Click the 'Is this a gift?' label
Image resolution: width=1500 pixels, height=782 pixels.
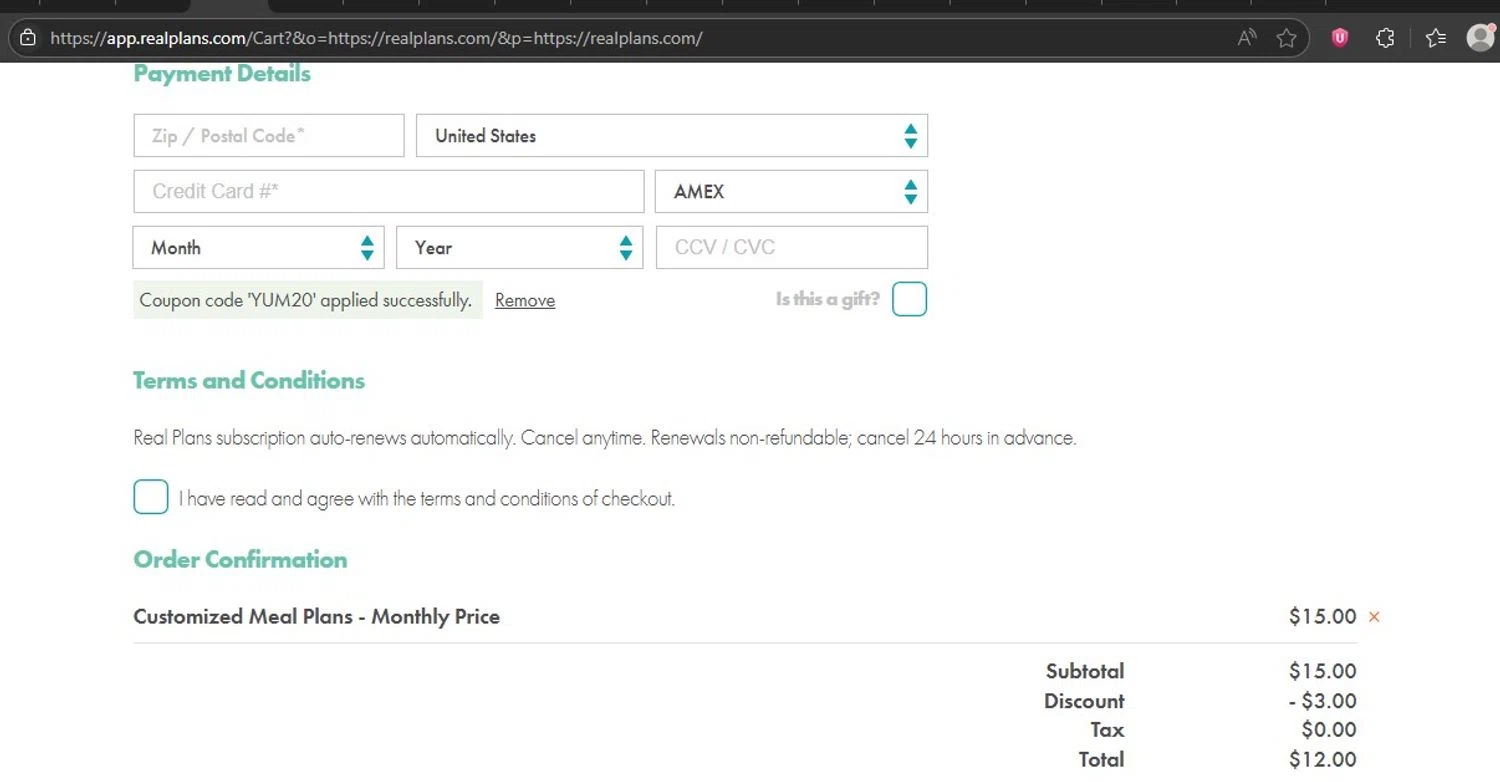click(828, 299)
